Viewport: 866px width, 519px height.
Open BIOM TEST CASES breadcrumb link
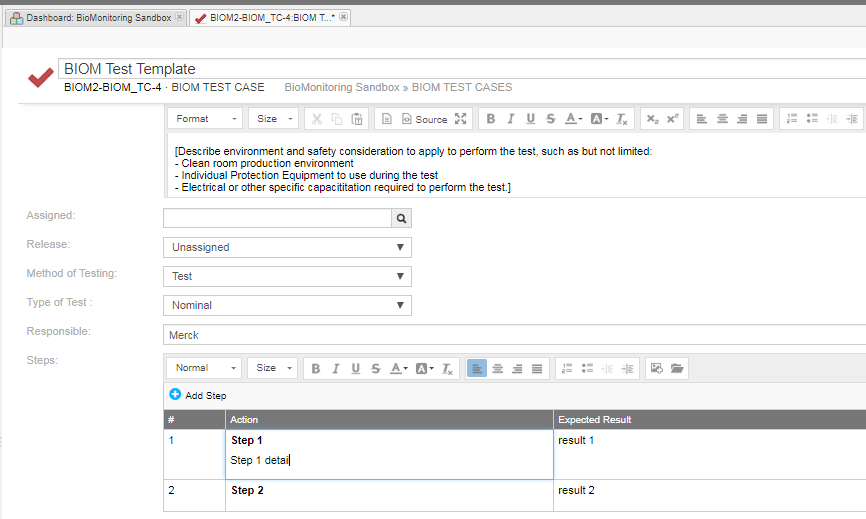(462, 87)
